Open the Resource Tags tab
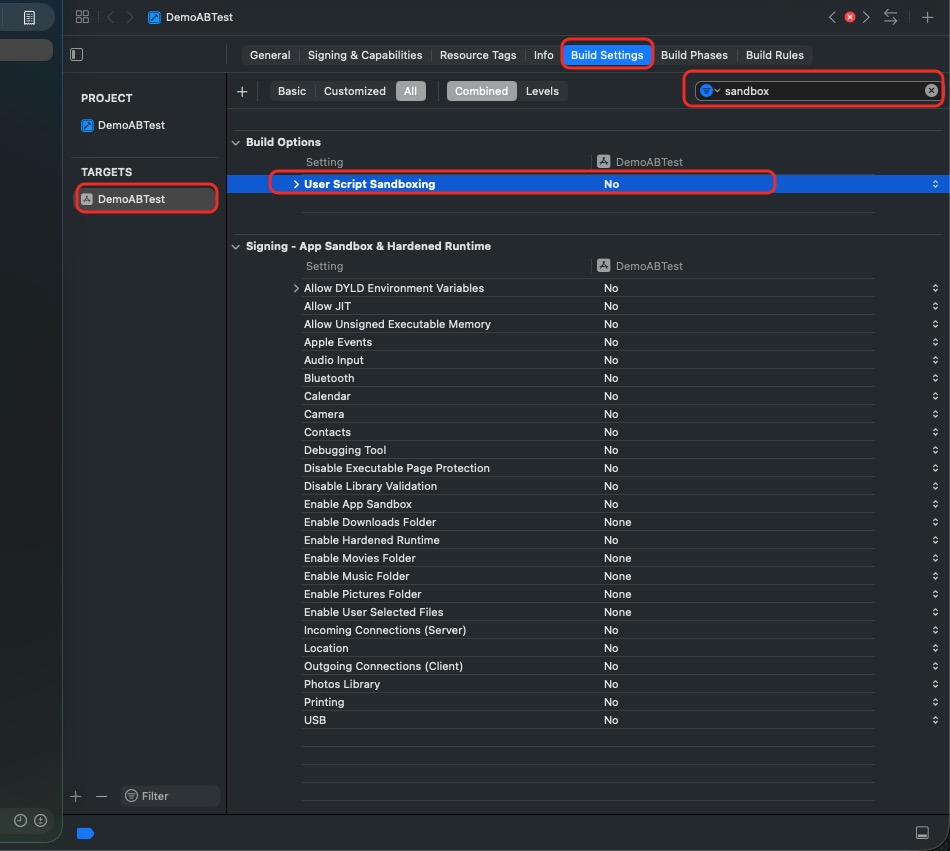The height and width of the screenshot is (851, 950). 478,55
